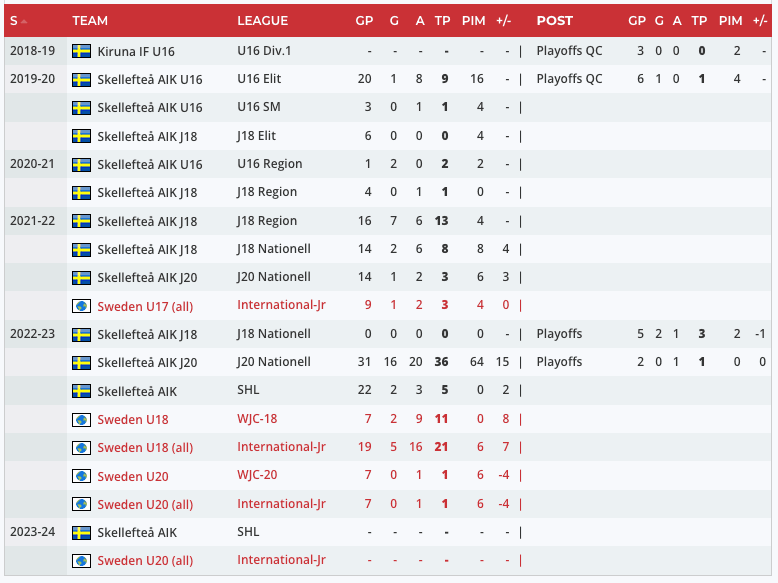Click the globe icon beside Sweden U18 WJC-18 row
The image size is (778, 583).
point(82,419)
